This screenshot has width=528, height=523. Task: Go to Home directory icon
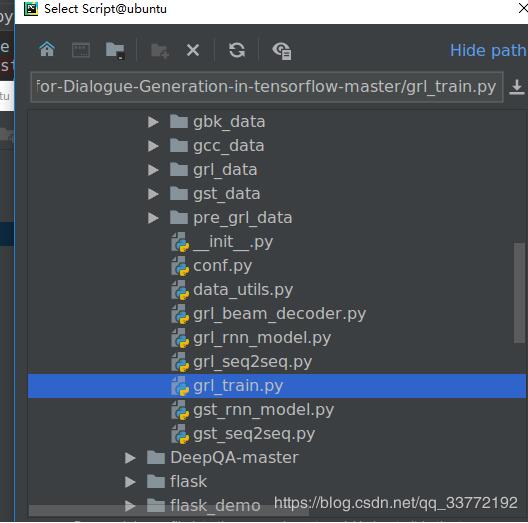pyautogui.click(x=47, y=50)
